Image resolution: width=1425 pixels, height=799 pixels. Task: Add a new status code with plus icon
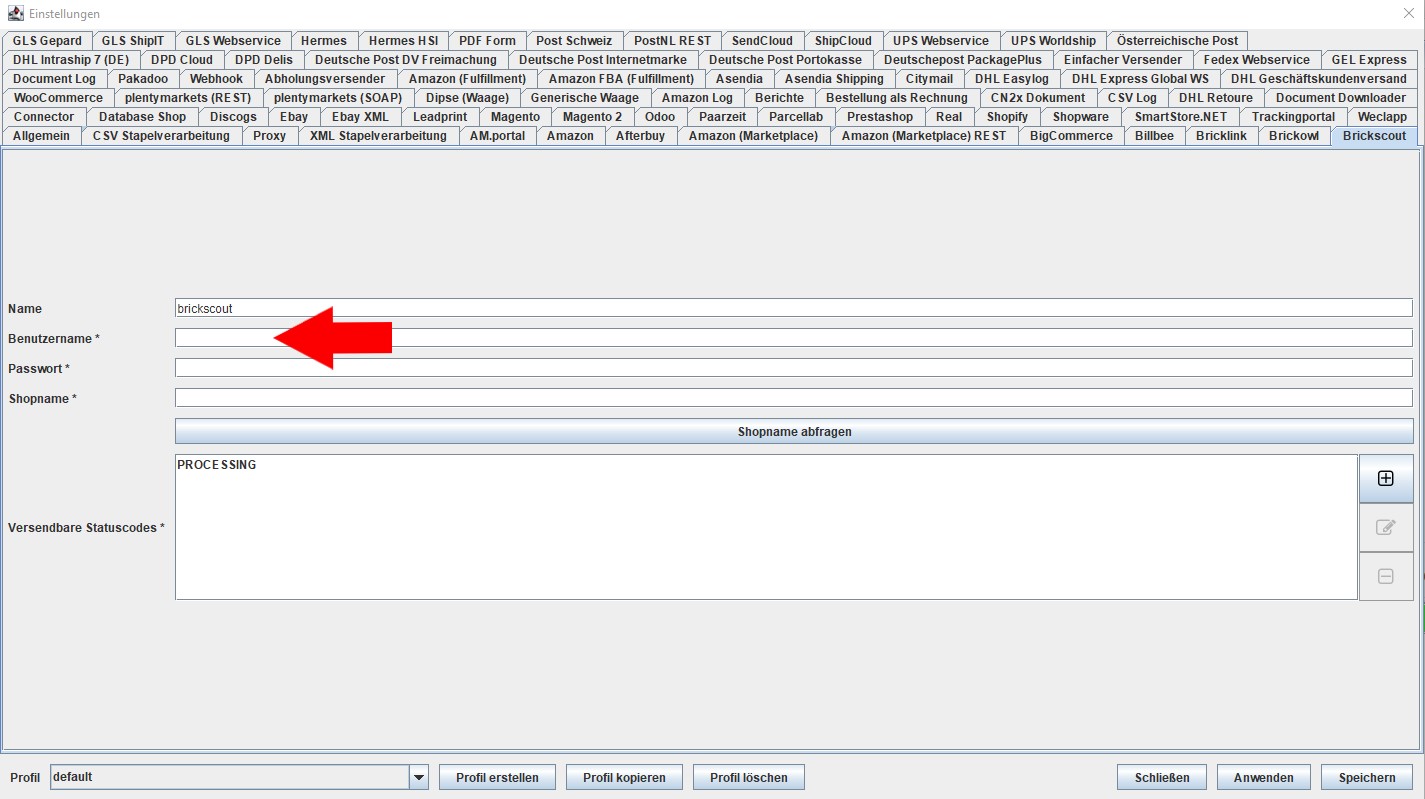[1385, 478]
